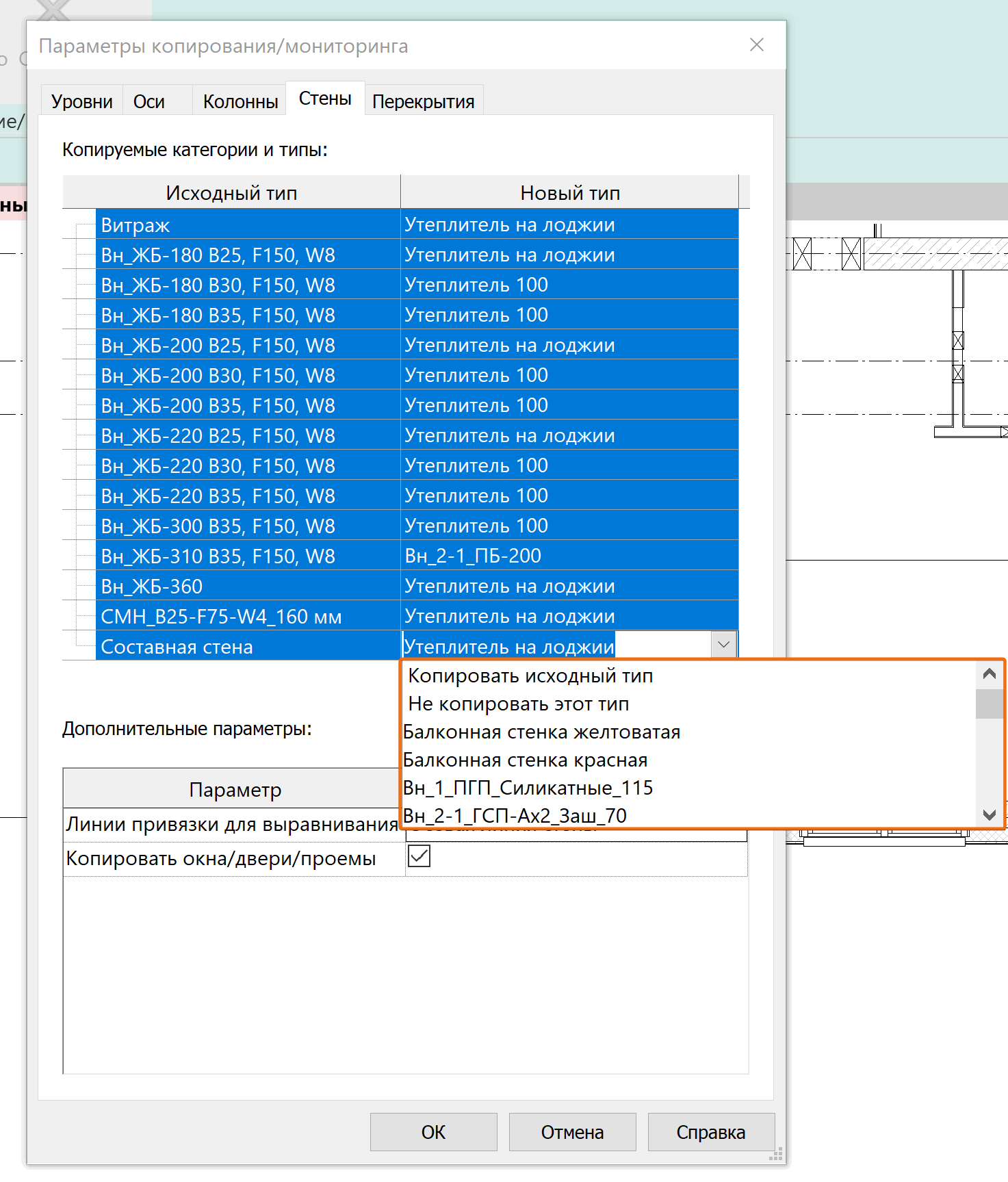Open the Перекрытия tab
The width and height of the screenshot is (1008, 1182).
point(424,101)
